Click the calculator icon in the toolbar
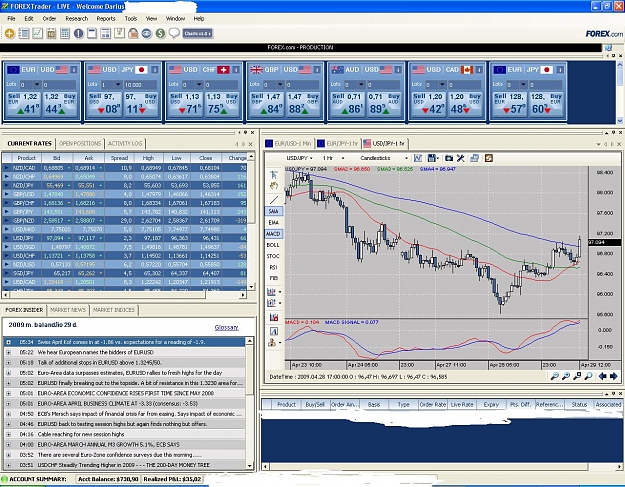The height and width of the screenshot is (487, 625). (65, 33)
